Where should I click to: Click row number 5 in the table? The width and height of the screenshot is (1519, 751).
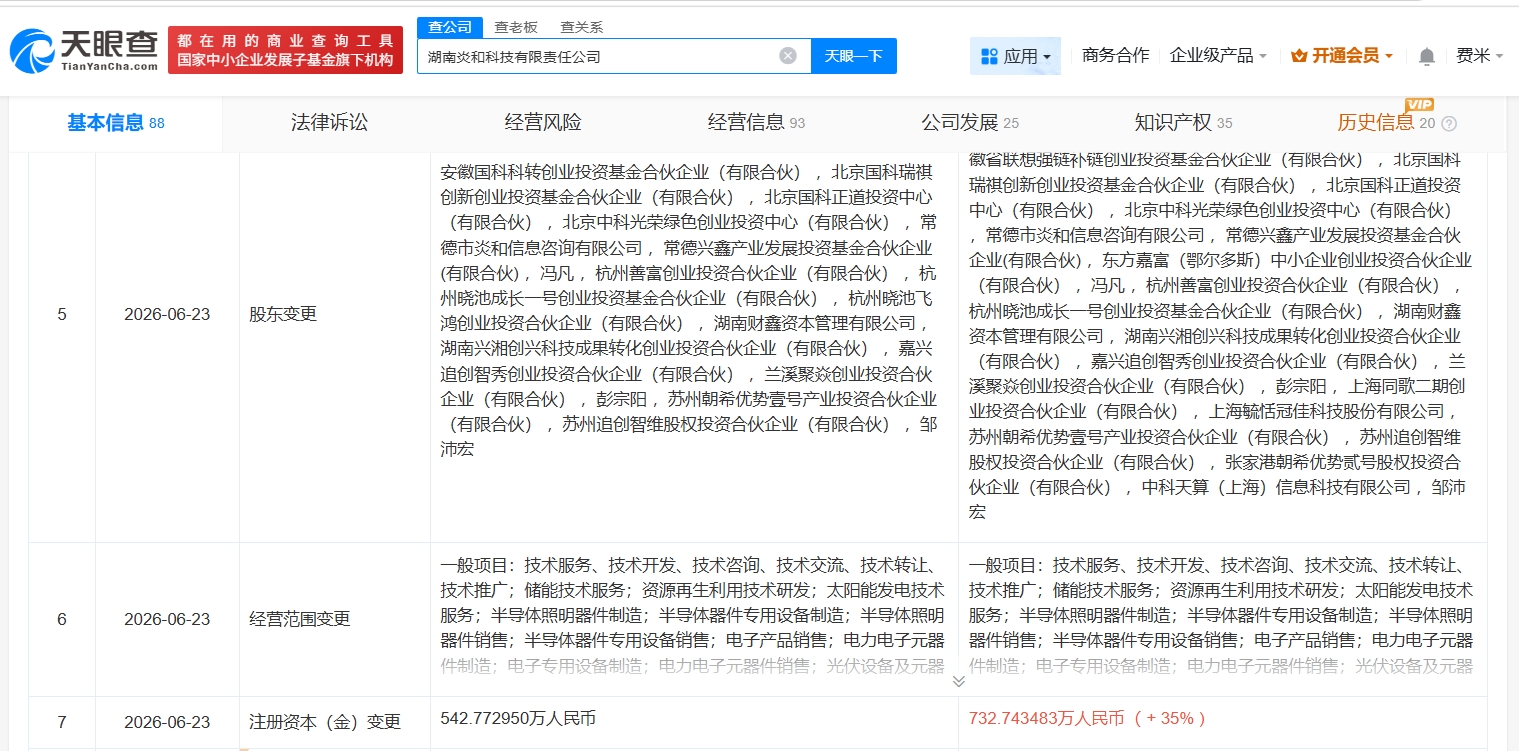click(x=62, y=314)
